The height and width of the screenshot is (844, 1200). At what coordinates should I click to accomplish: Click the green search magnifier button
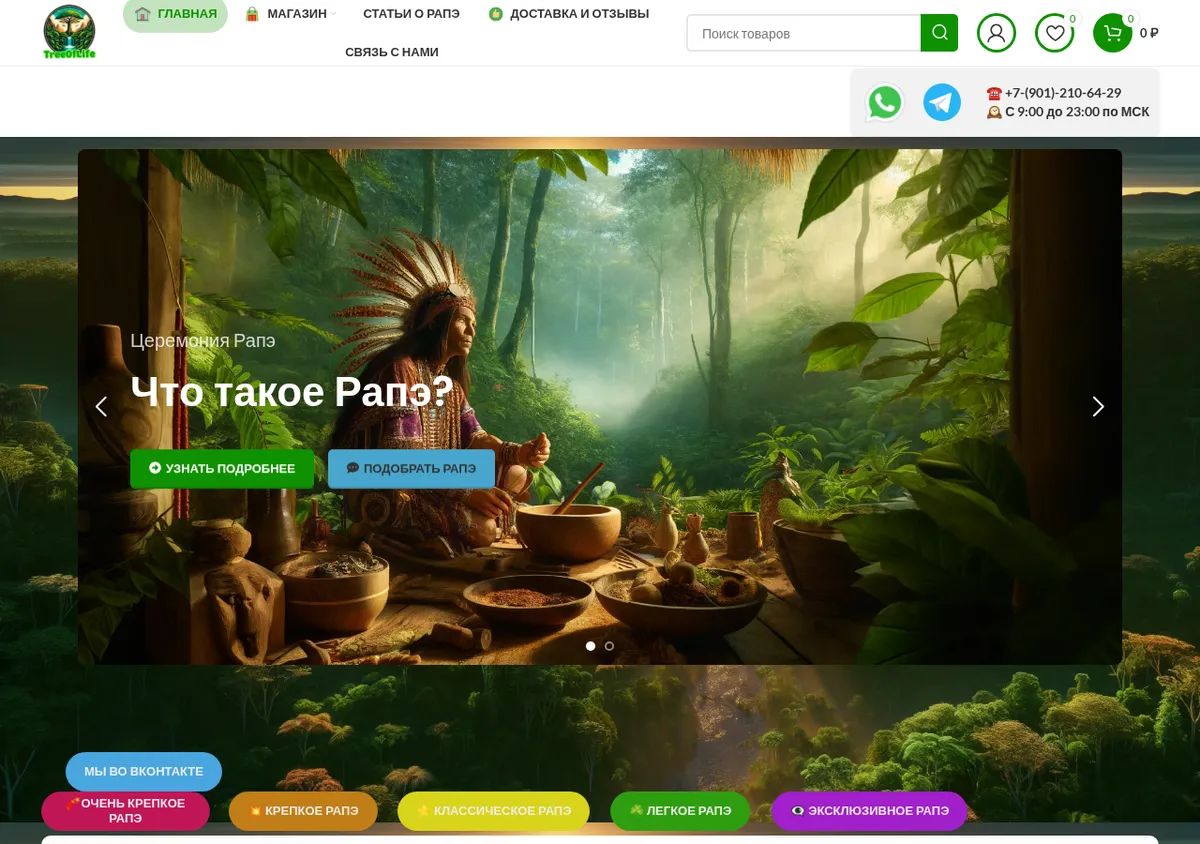(x=939, y=33)
